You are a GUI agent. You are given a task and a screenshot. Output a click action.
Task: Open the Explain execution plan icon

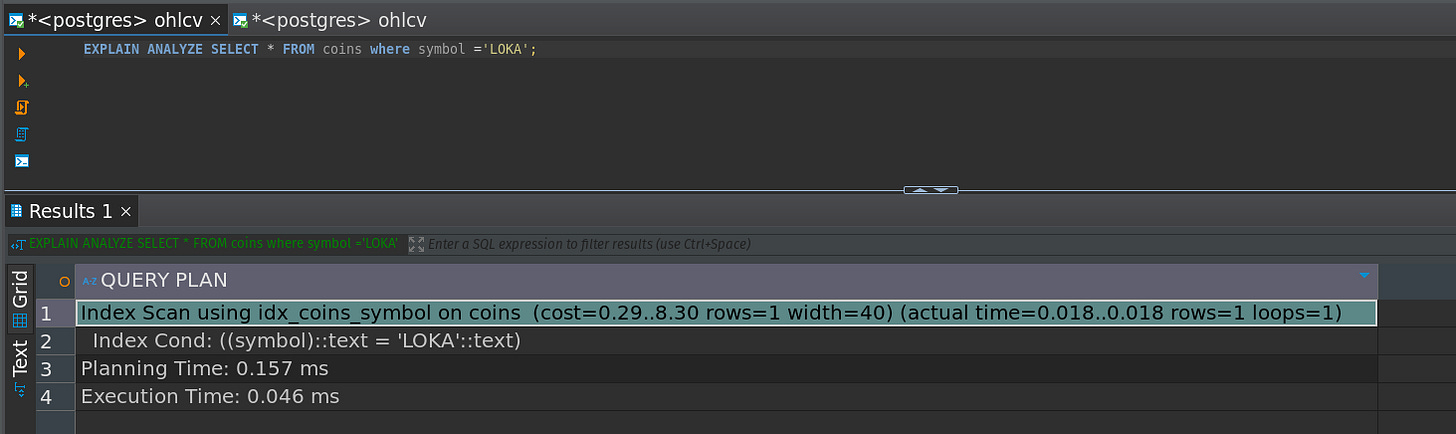[22, 134]
